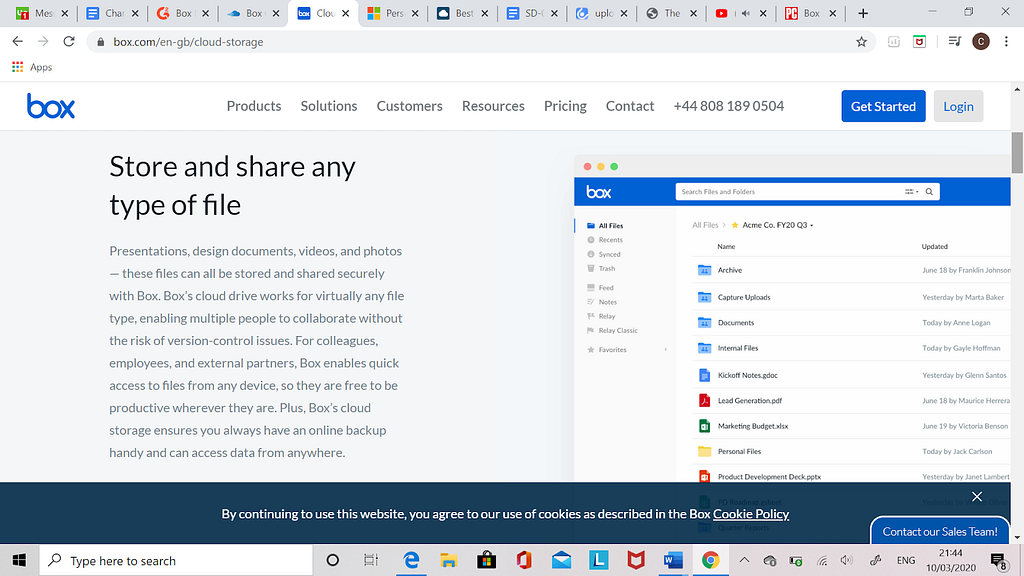Open the Office app on the taskbar

524,560
